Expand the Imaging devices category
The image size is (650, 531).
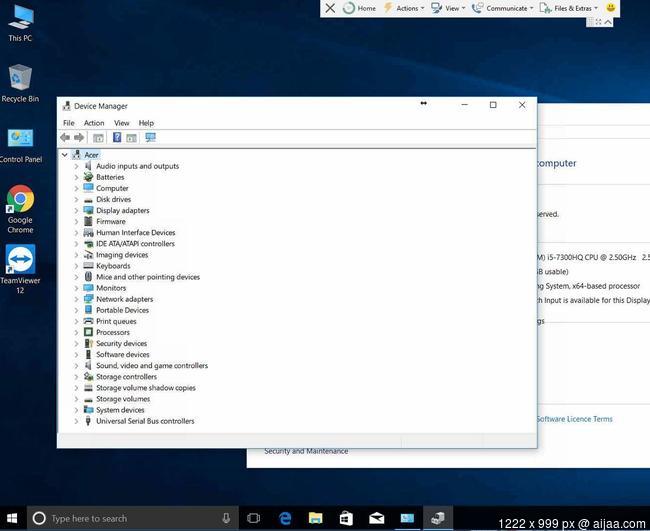pos(76,255)
